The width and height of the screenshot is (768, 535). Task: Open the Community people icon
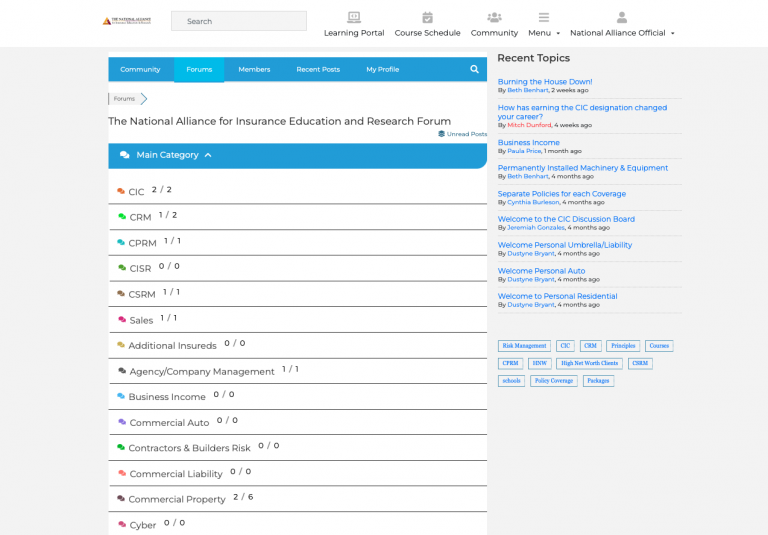pos(494,18)
